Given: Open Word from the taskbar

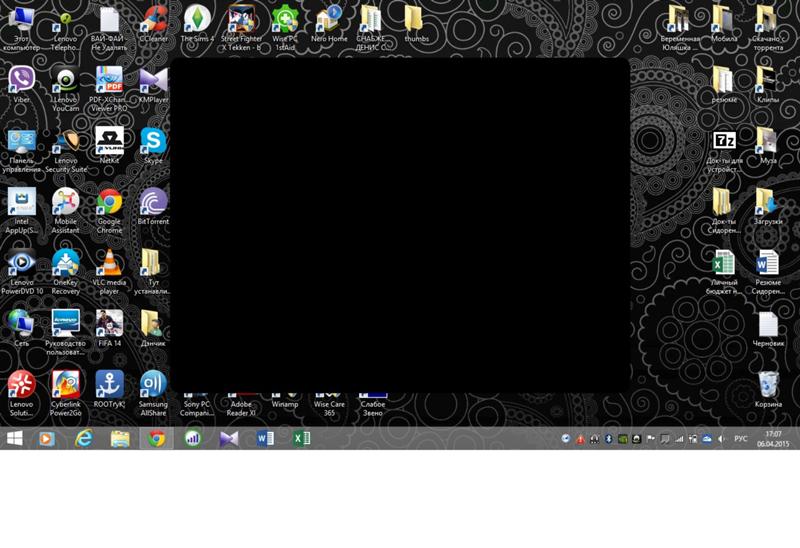Looking at the screenshot, I should 265,438.
